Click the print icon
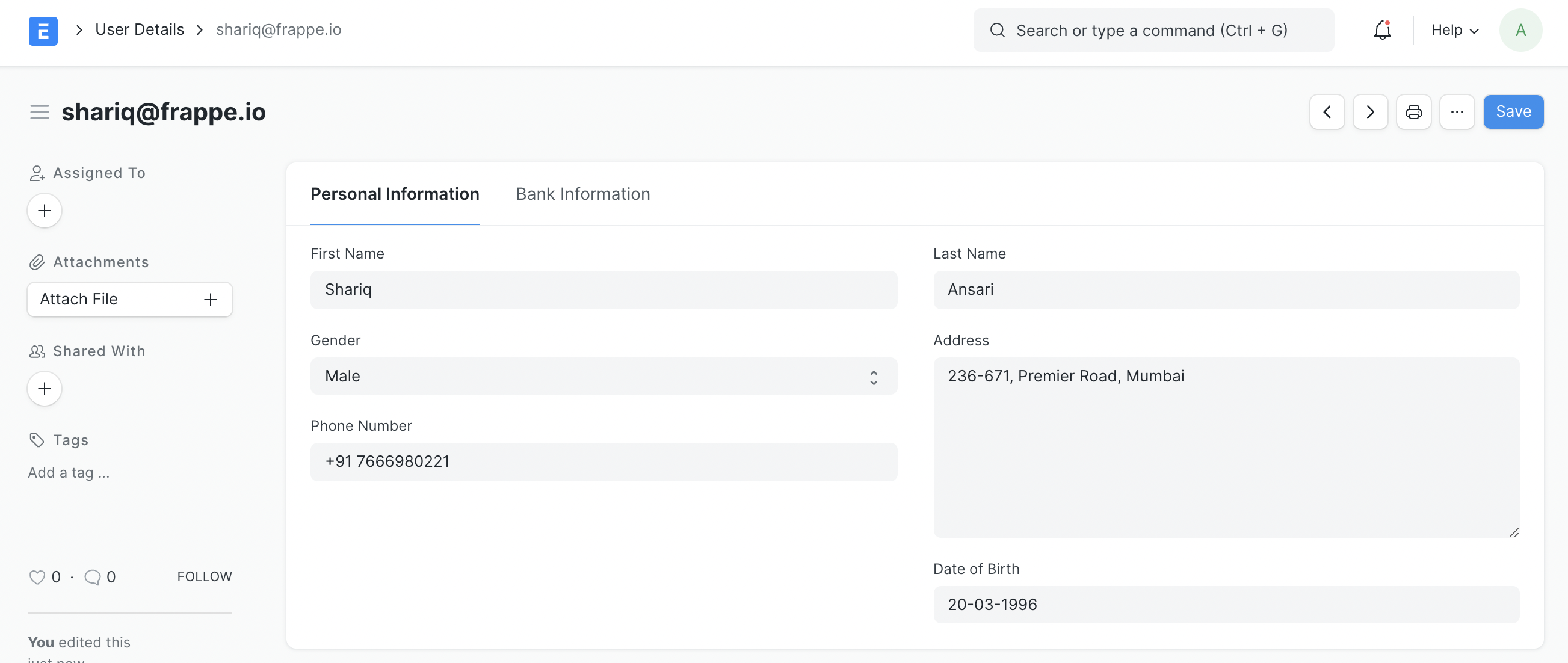Image resolution: width=1568 pixels, height=663 pixels. tap(1413, 111)
